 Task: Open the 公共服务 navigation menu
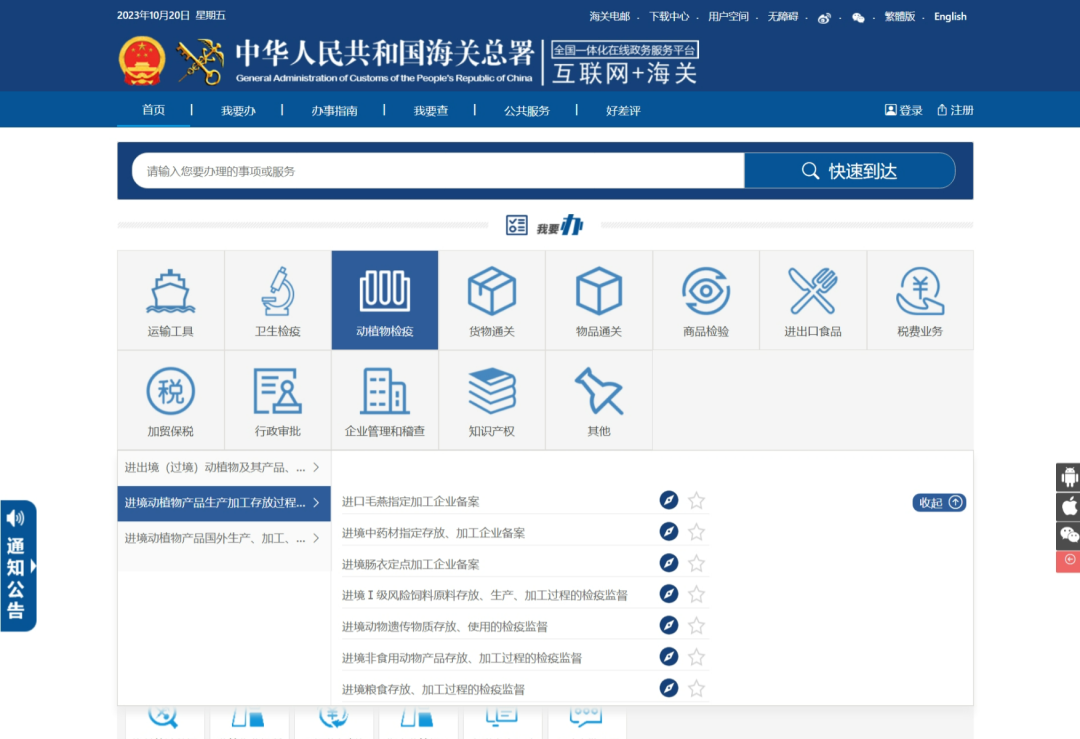coord(527,111)
